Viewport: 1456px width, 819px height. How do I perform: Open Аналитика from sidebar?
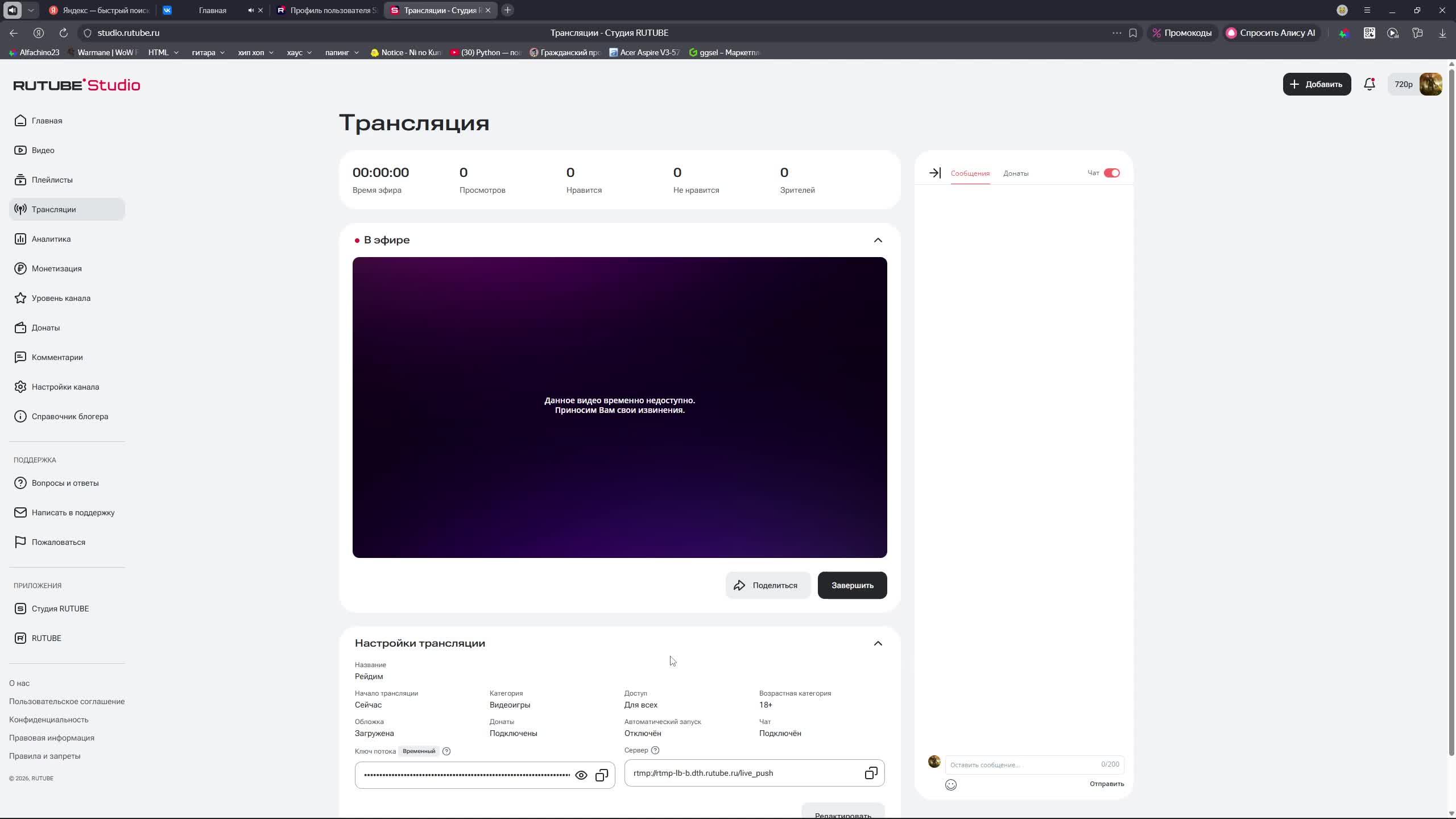51,239
